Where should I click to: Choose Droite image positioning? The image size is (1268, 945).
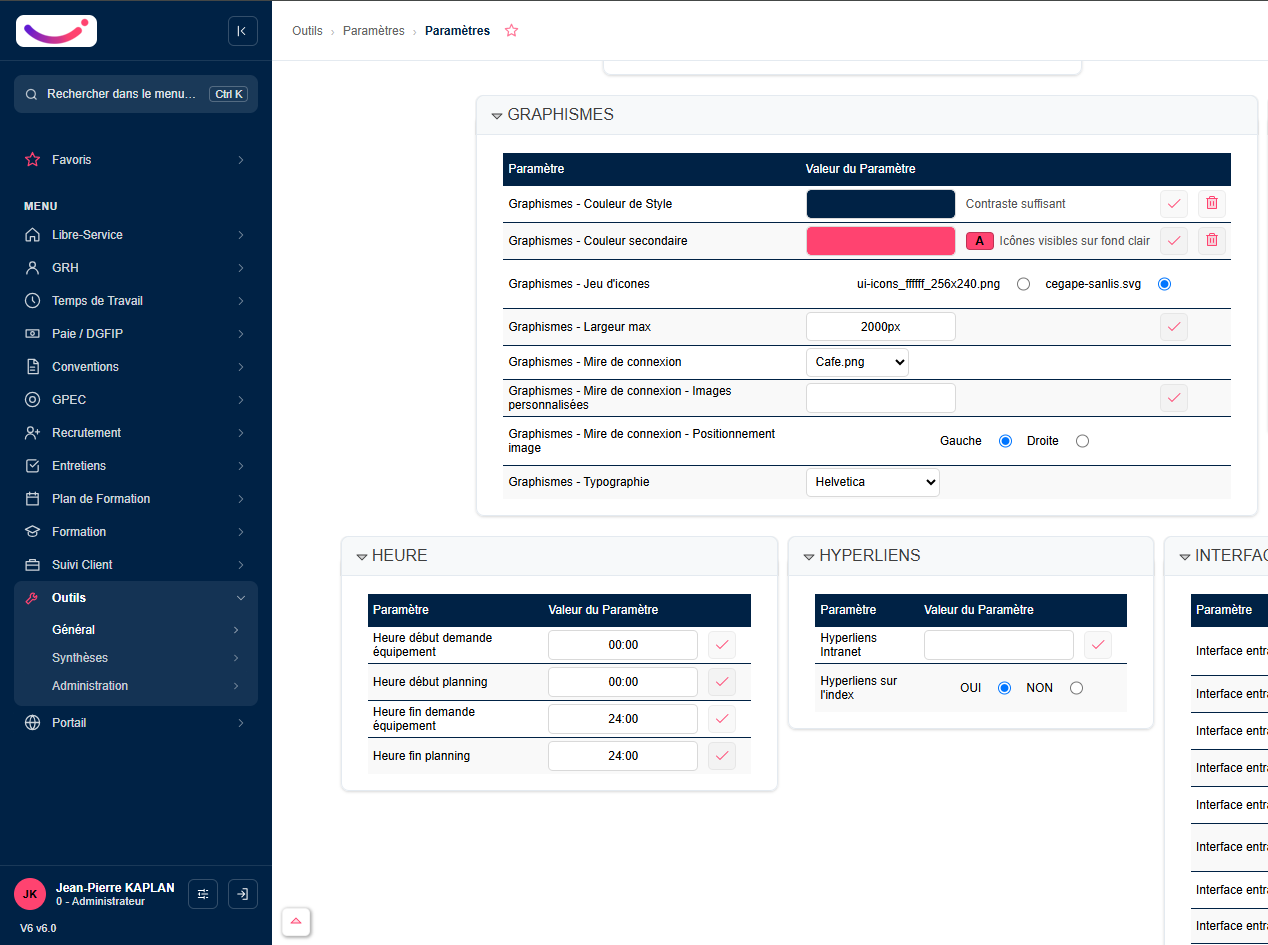1082,441
